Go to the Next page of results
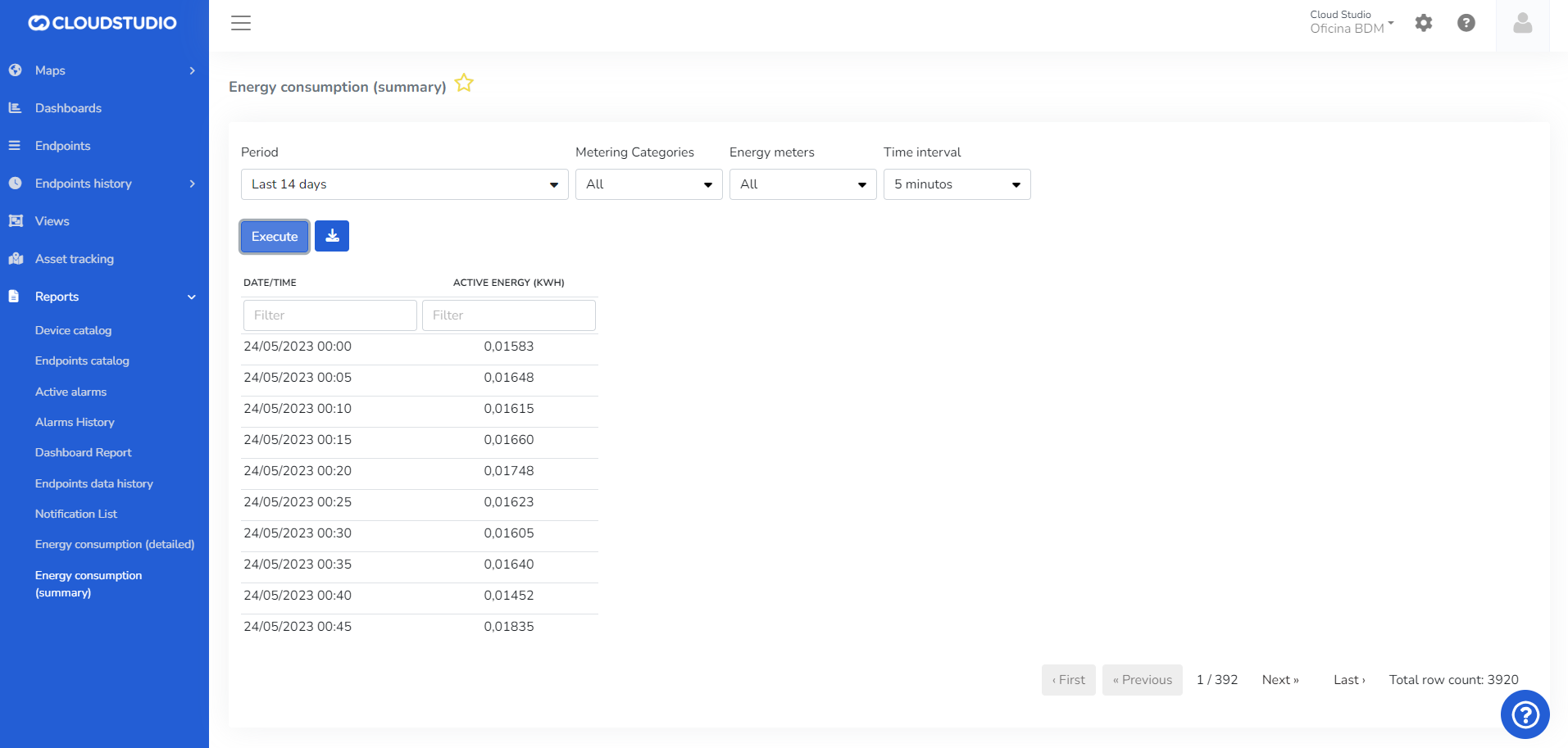Viewport: 1568px width, 748px height. [x=1280, y=680]
